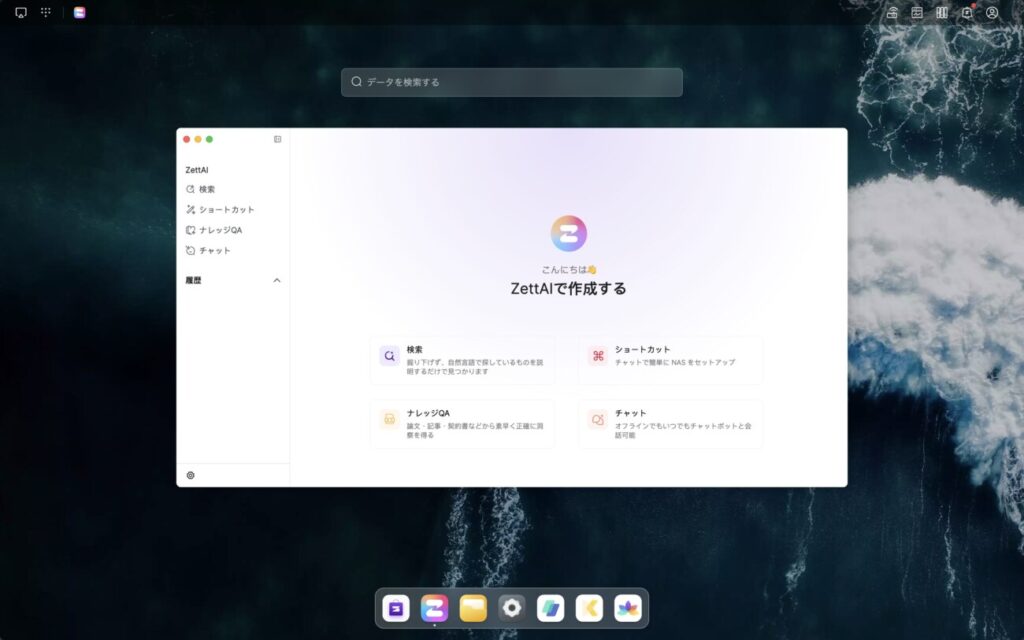
Task: Click the チャット card's chat bubble icon
Action: click(x=597, y=420)
